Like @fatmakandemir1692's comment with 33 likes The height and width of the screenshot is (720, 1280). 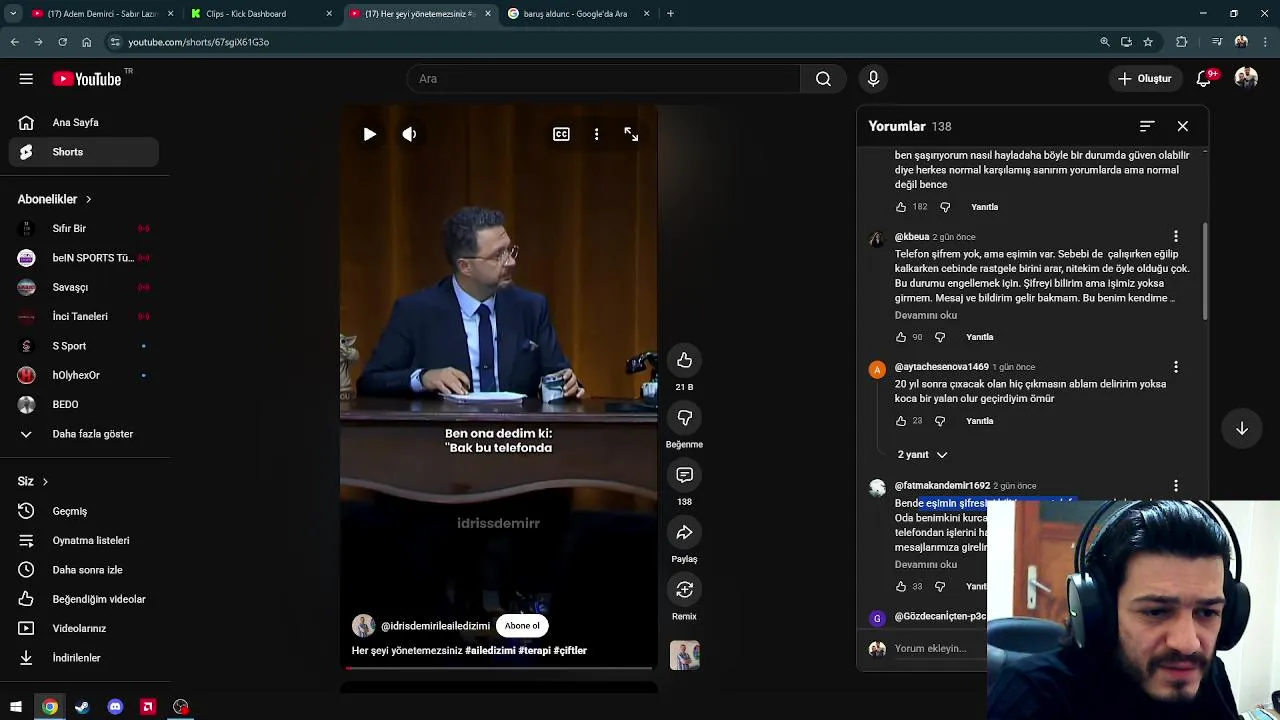[x=901, y=586]
